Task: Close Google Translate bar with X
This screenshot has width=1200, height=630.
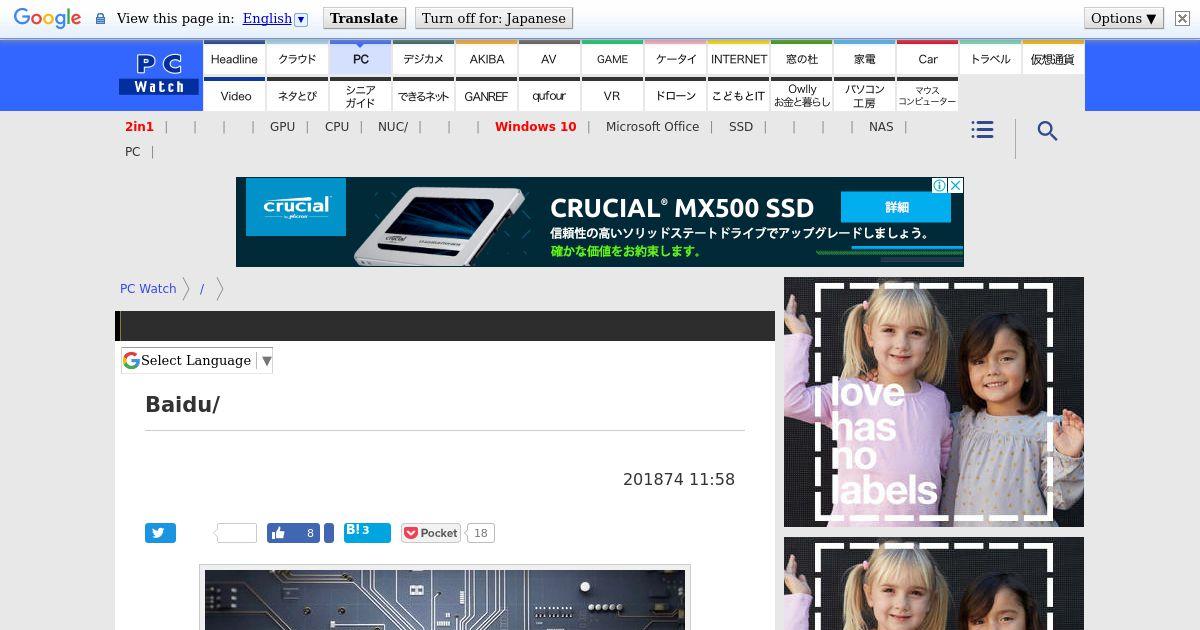Action: coord(1181,18)
